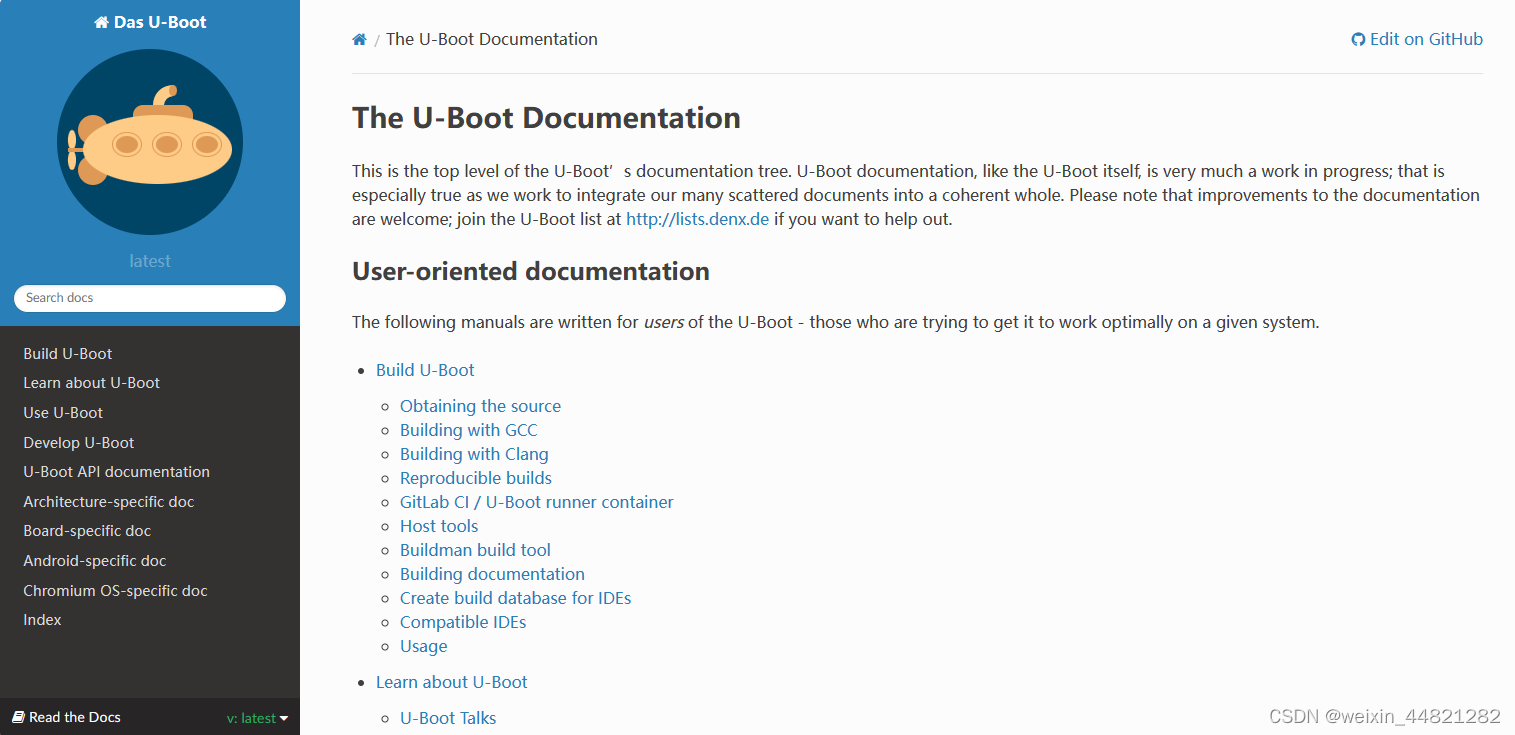Follow the 'Obtaining the source' link
Screen dimensions: 1515x735
480,405
